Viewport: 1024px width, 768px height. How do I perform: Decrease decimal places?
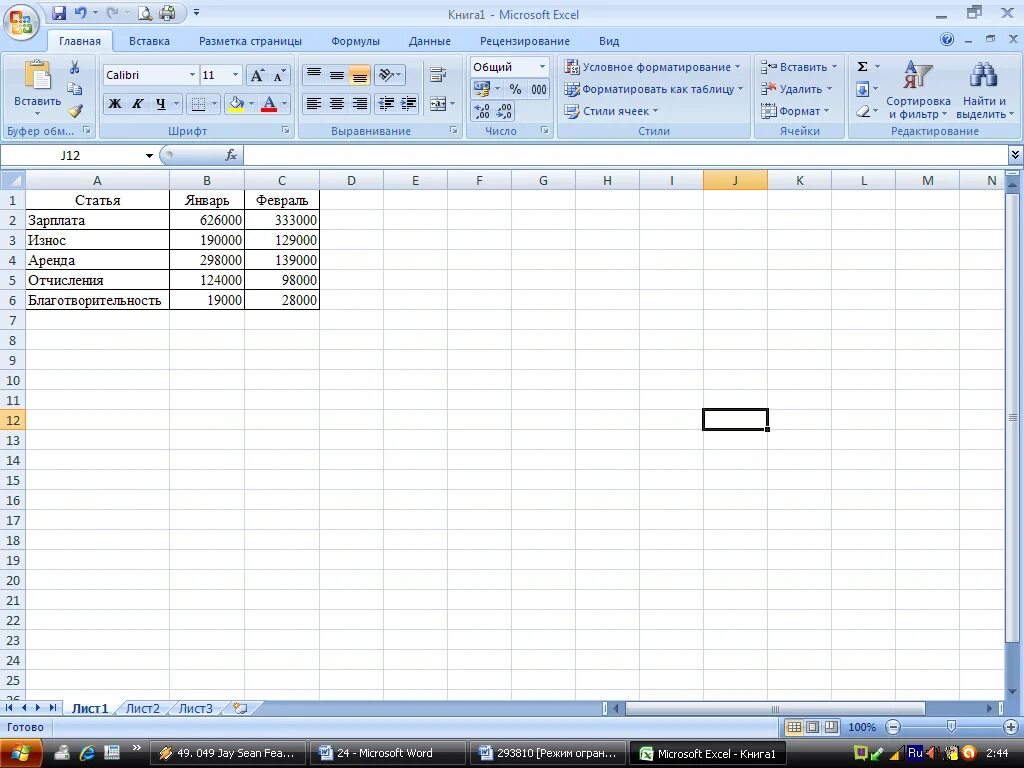click(504, 111)
